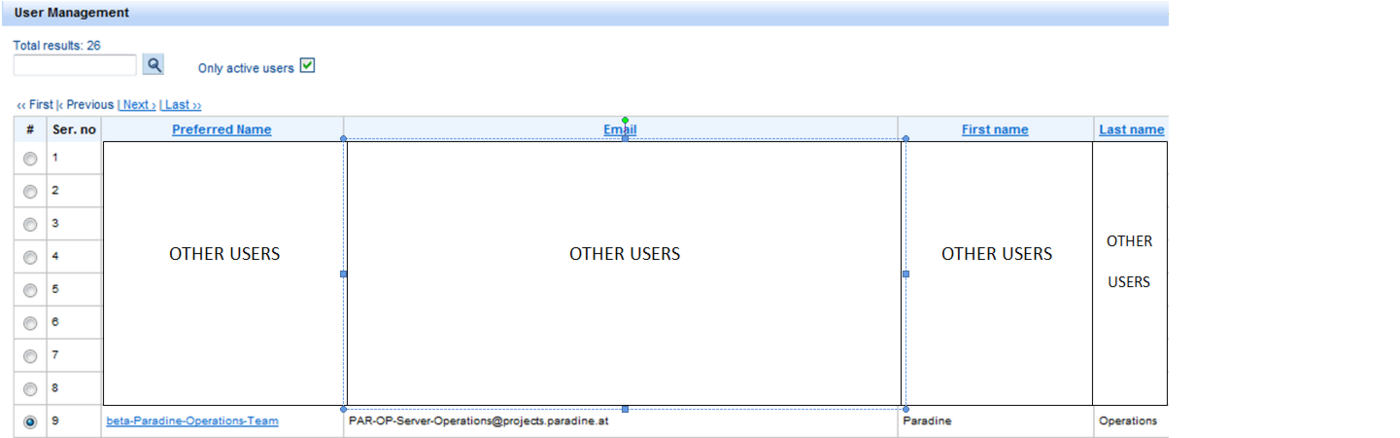Go to the First page link
Image resolution: width=1400 pixels, height=438 pixels.
[x=36, y=105]
